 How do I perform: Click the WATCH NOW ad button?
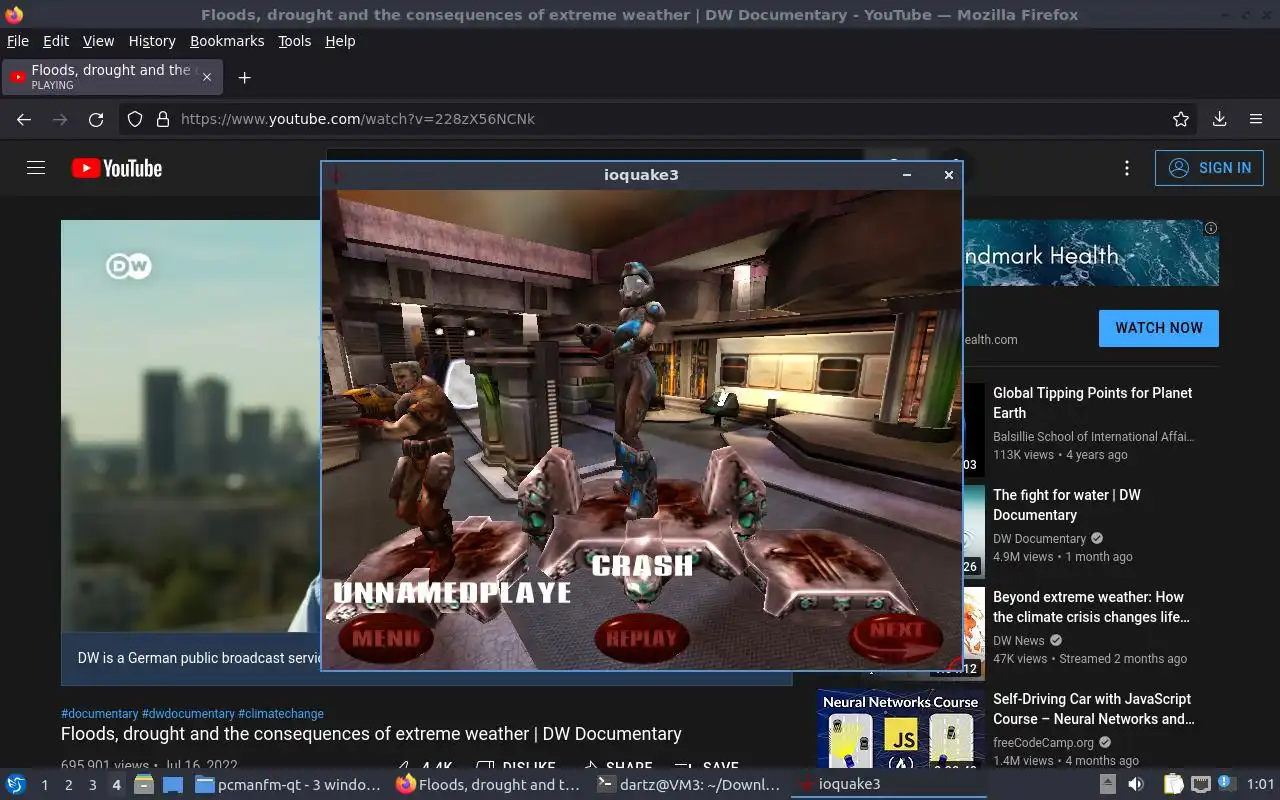pyautogui.click(x=1159, y=328)
